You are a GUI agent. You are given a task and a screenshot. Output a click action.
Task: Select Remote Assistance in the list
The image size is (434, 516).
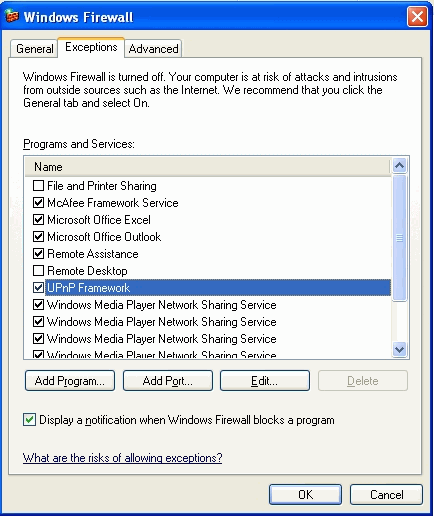(93, 254)
